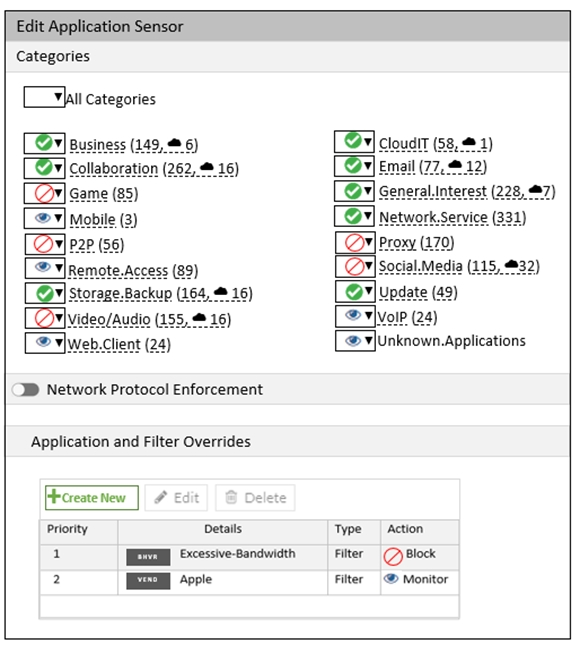Image resolution: width=580 pixels, height=652 pixels.
Task: Click the Priority column header
Action: click(x=67, y=529)
